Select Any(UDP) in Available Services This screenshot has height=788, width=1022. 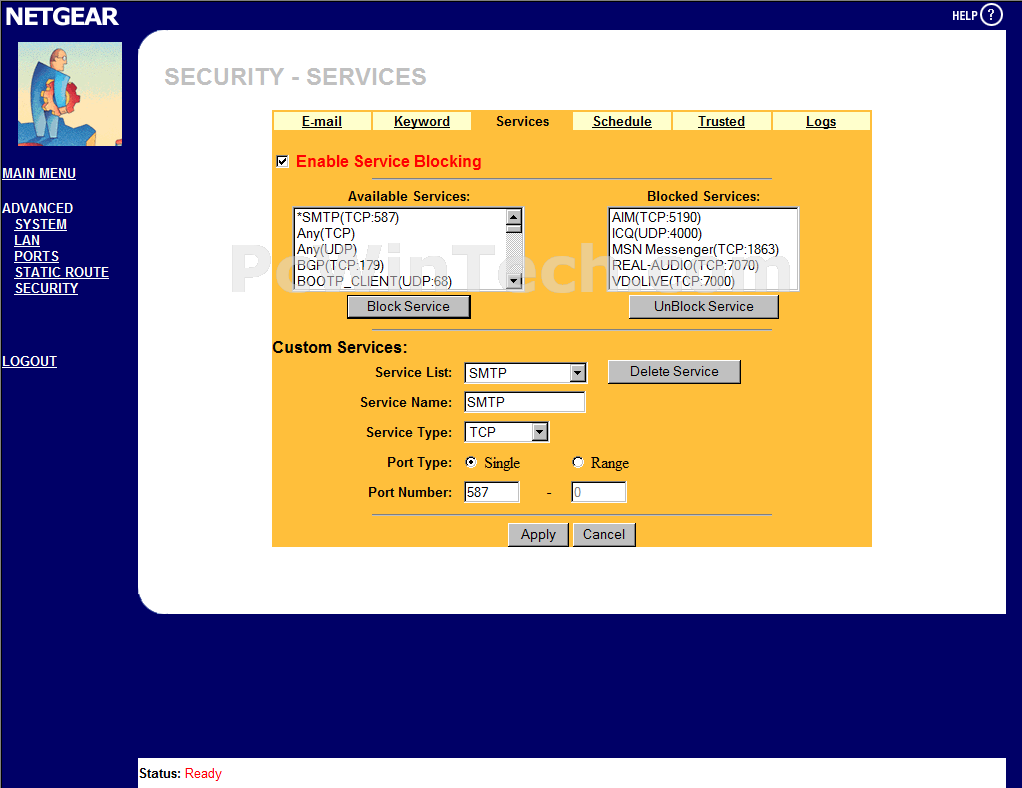tap(400, 249)
